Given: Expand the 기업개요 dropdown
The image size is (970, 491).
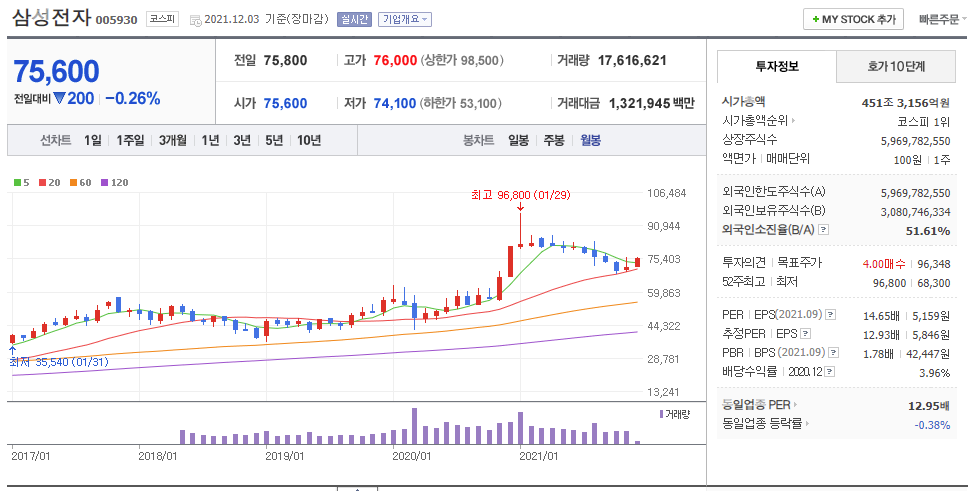Looking at the screenshot, I should [405, 19].
